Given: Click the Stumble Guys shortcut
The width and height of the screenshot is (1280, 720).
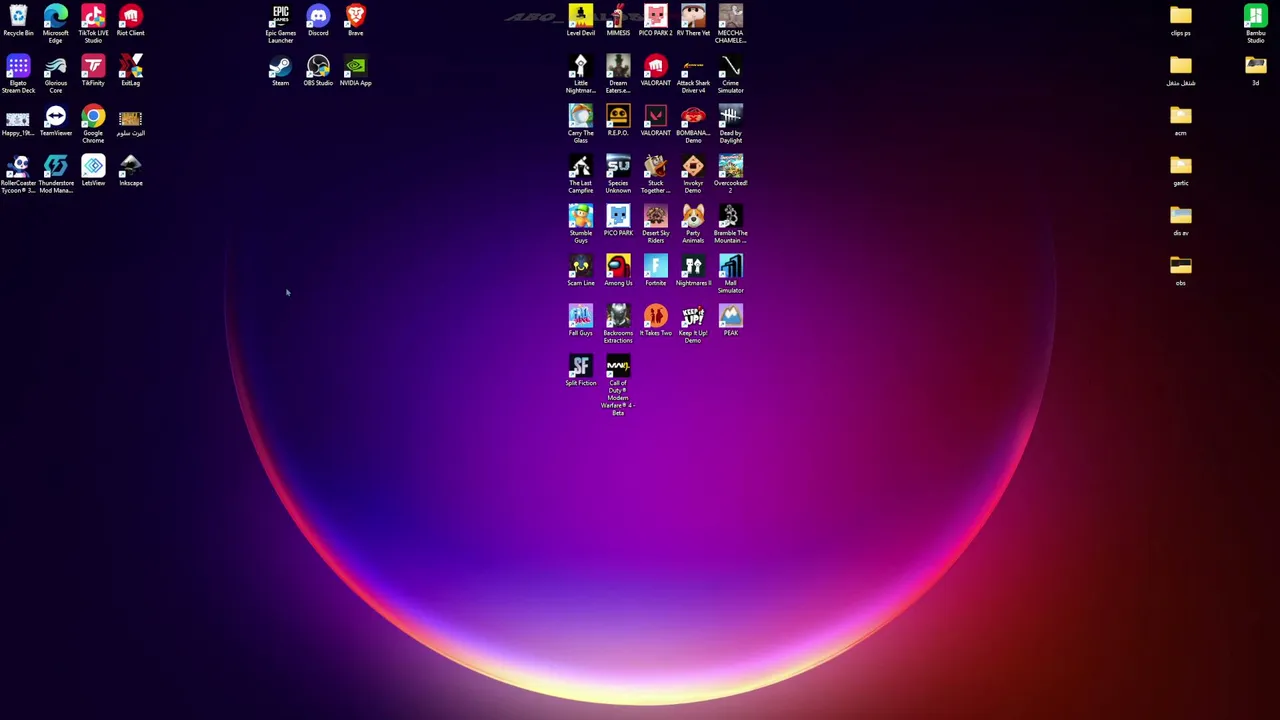Looking at the screenshot, I should tap(581, 223).
